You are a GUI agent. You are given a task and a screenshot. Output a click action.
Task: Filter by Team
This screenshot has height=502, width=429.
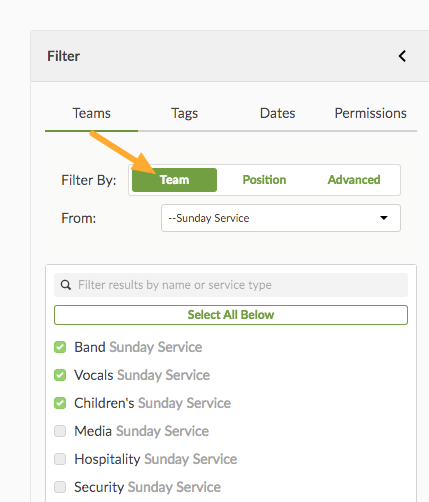pos(174,180)
